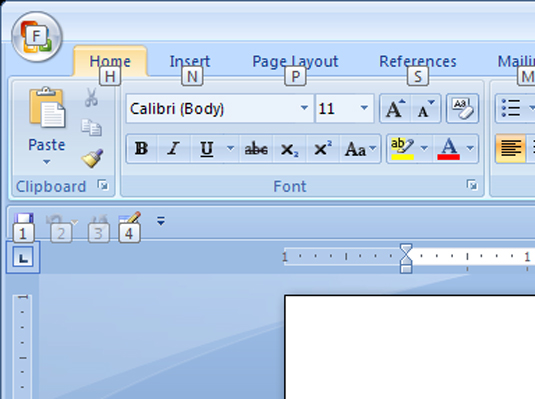
Task: Click the Shrink Font icon
Action: 426,109
